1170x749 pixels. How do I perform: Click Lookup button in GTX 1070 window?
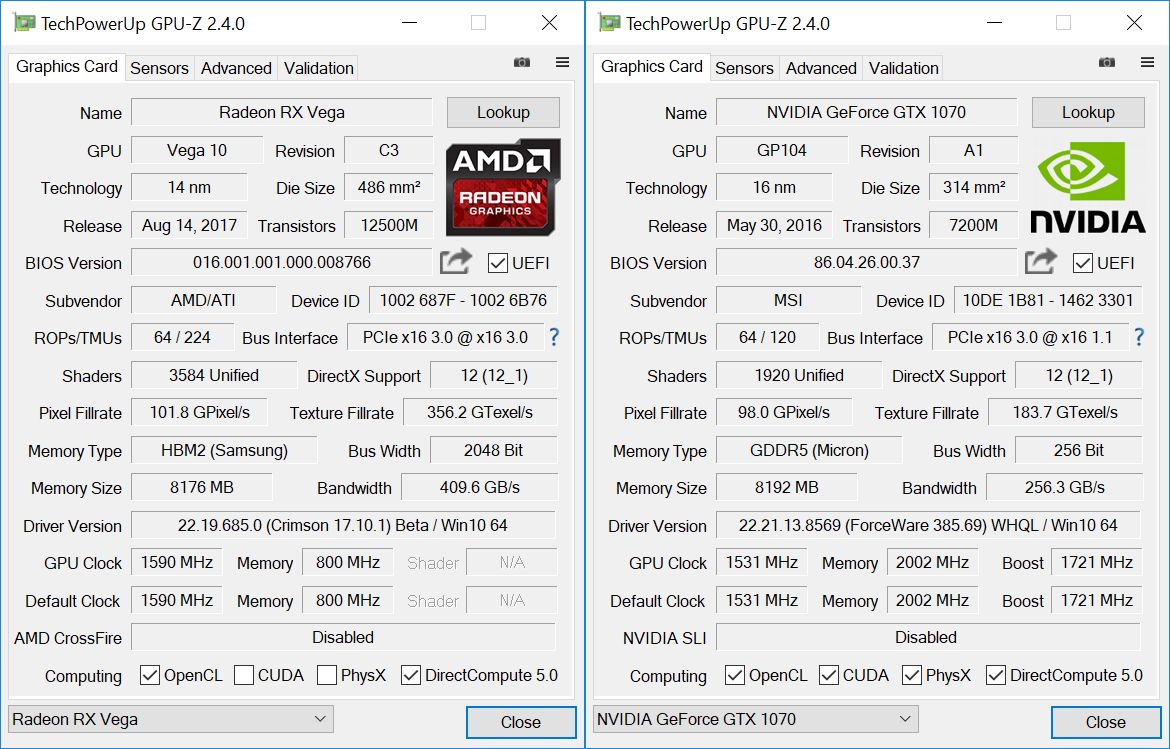coord(1089,112)
